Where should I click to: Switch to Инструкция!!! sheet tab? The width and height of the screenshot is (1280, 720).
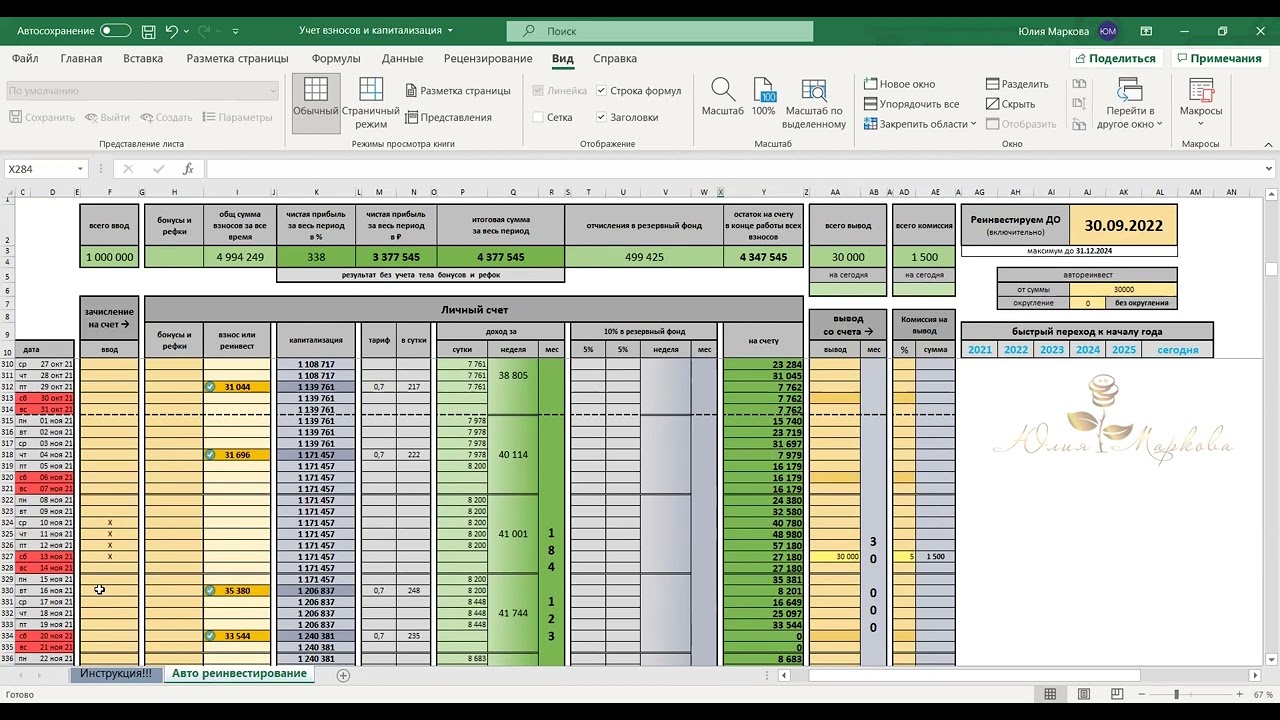point(116,674)
